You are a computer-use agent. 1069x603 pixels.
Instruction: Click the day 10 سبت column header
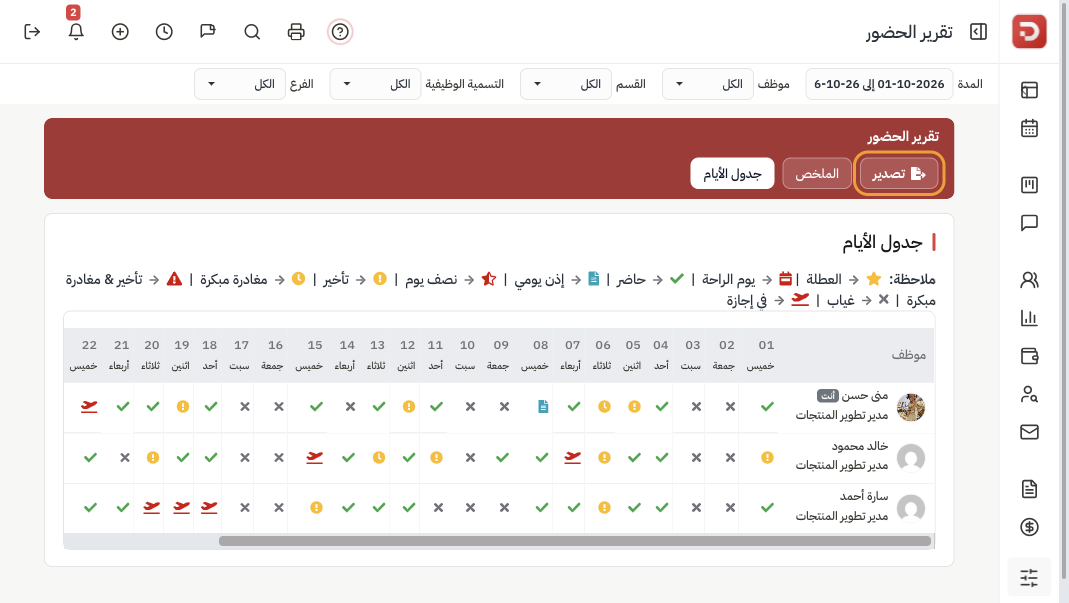tap(466, 355)
